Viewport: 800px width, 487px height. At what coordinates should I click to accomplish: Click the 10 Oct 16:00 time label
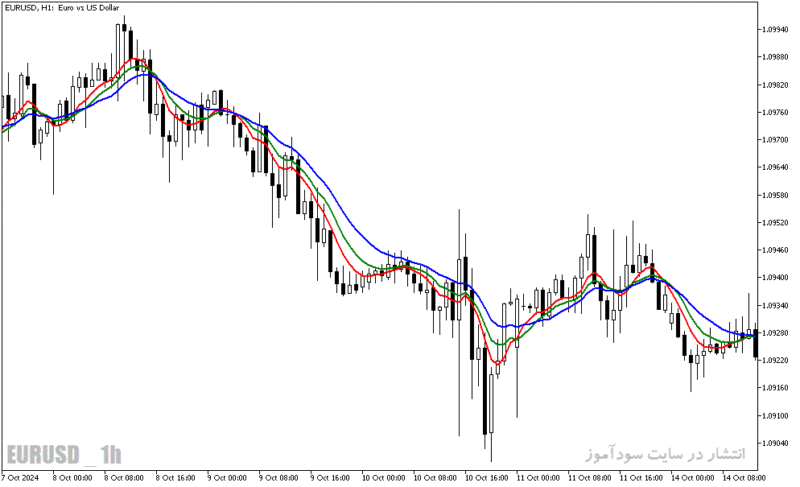(486, 478)
